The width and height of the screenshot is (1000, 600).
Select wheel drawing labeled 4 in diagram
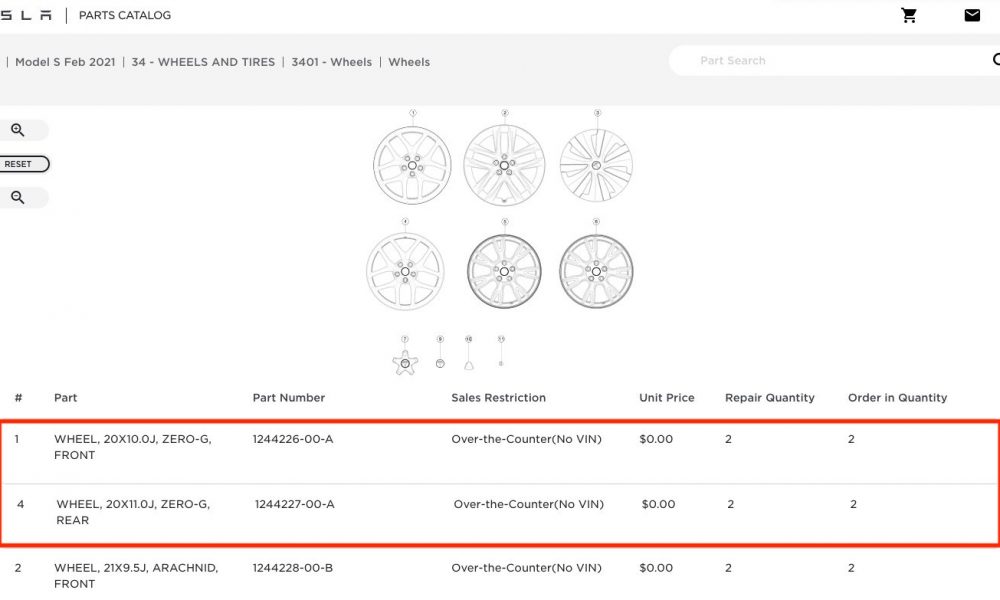[x=405, y=271]
